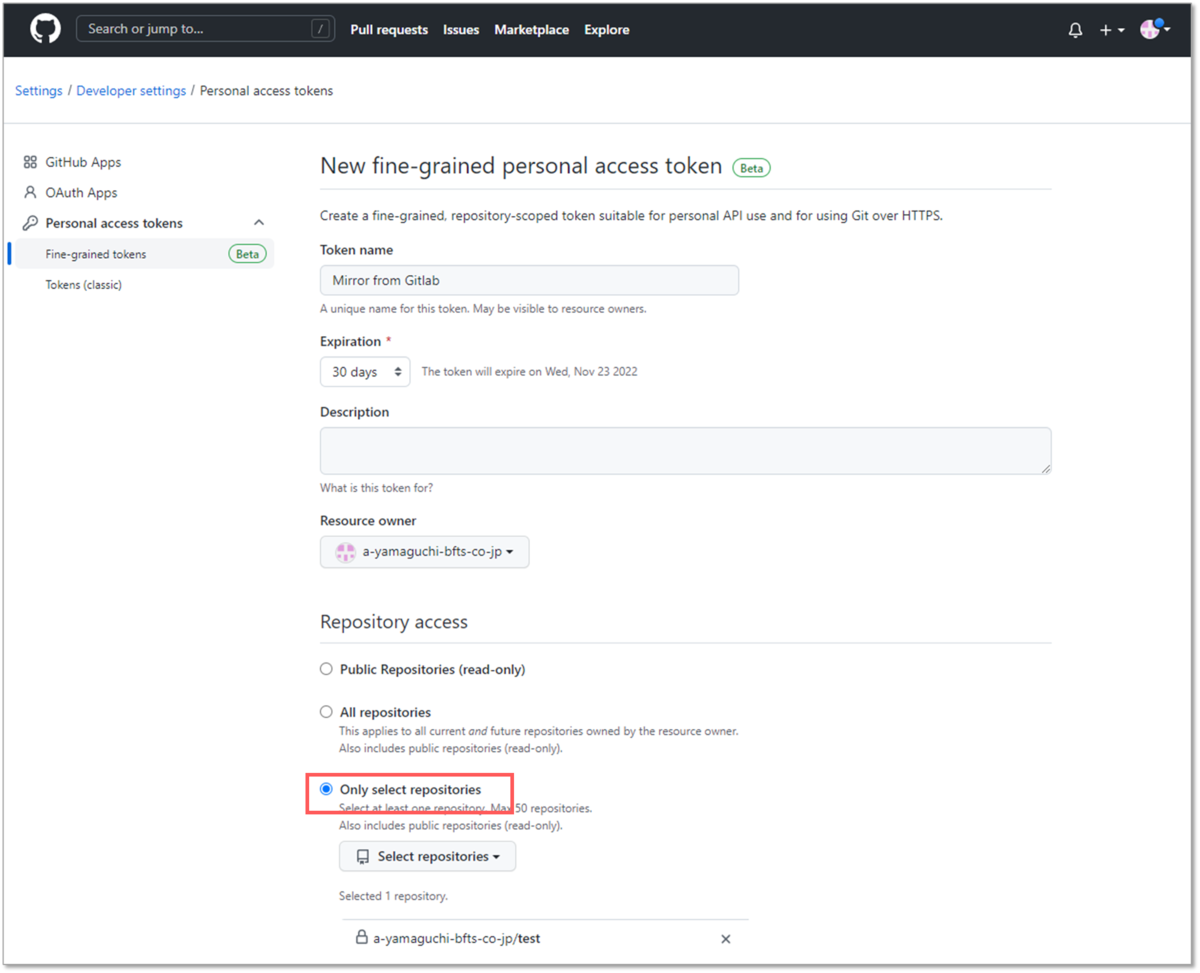Image resolution: width=1200 pixels, height=973 pixels.
Task: Open Explore in top navigation
Action: click(x=607, y=30)
